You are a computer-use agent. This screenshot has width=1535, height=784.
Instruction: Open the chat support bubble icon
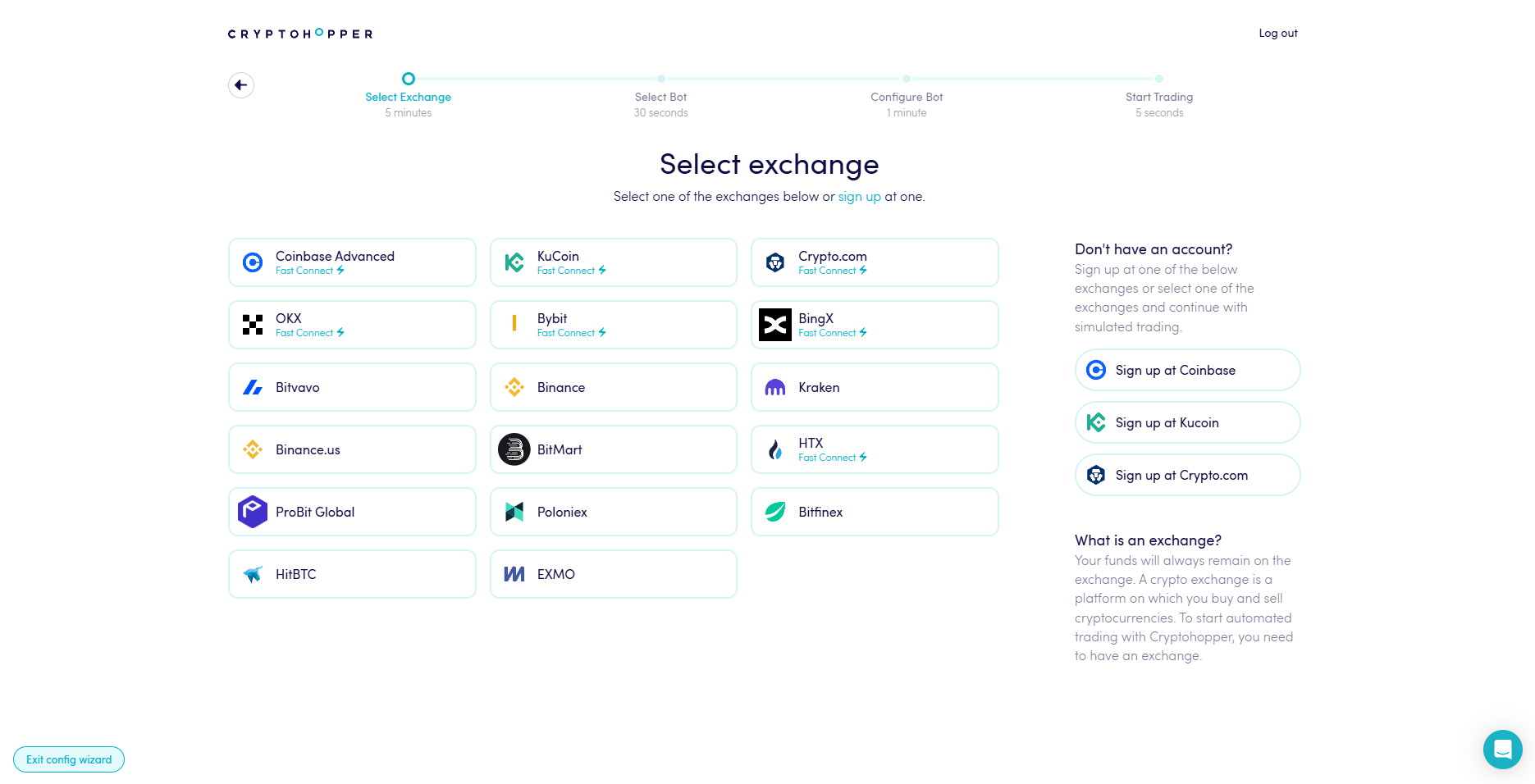[x=1502, y=749]
